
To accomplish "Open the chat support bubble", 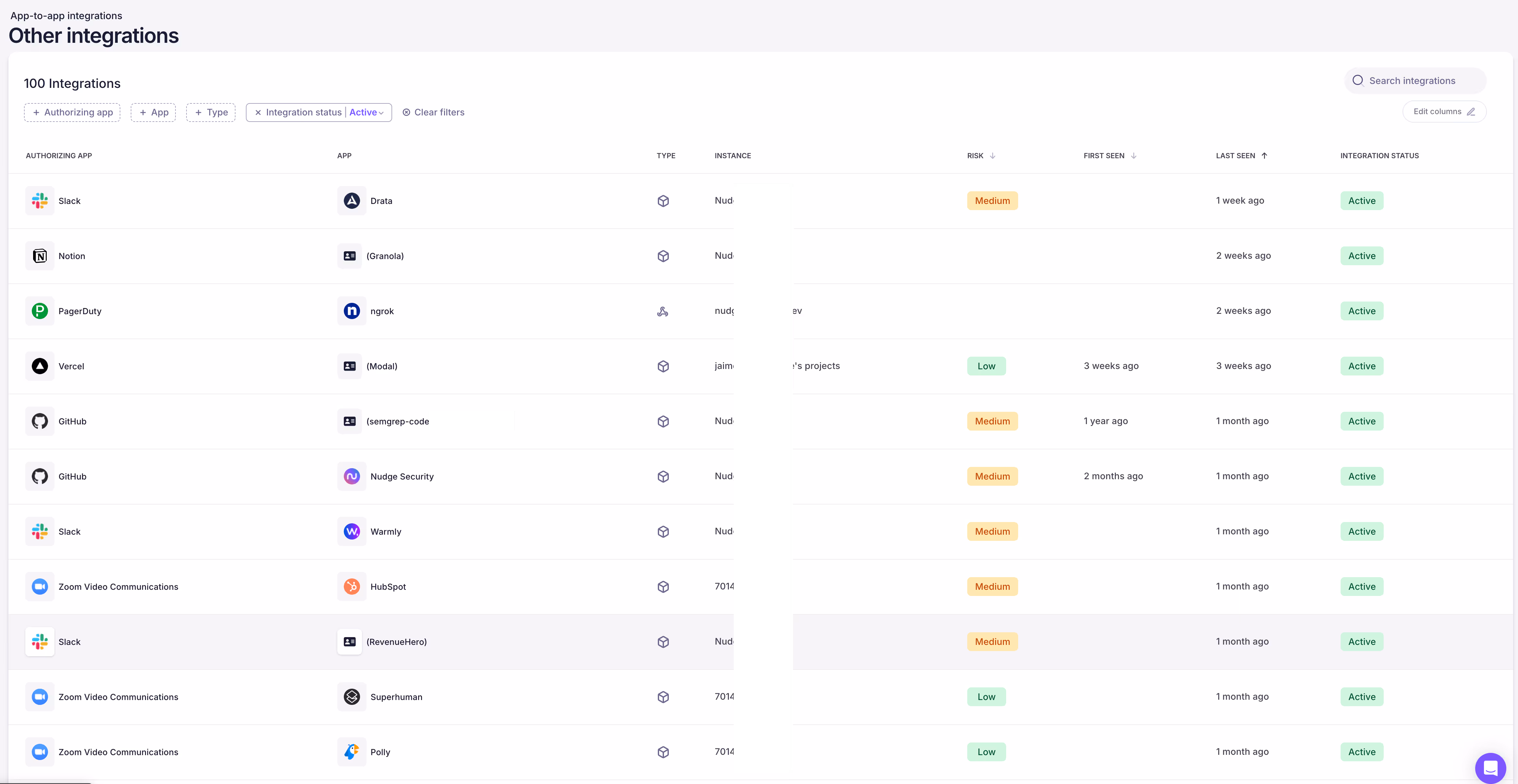I will tap(1490, 768).
